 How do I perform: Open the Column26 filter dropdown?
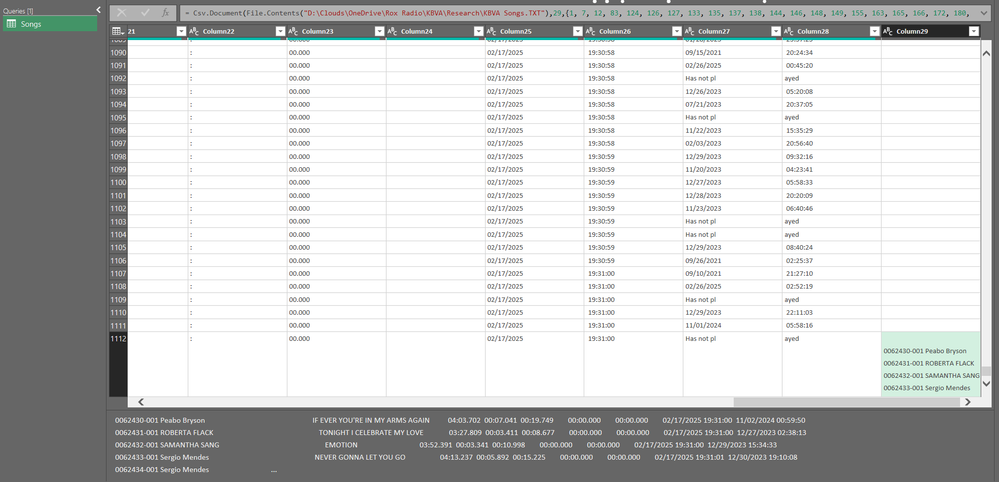coord(677,31)
